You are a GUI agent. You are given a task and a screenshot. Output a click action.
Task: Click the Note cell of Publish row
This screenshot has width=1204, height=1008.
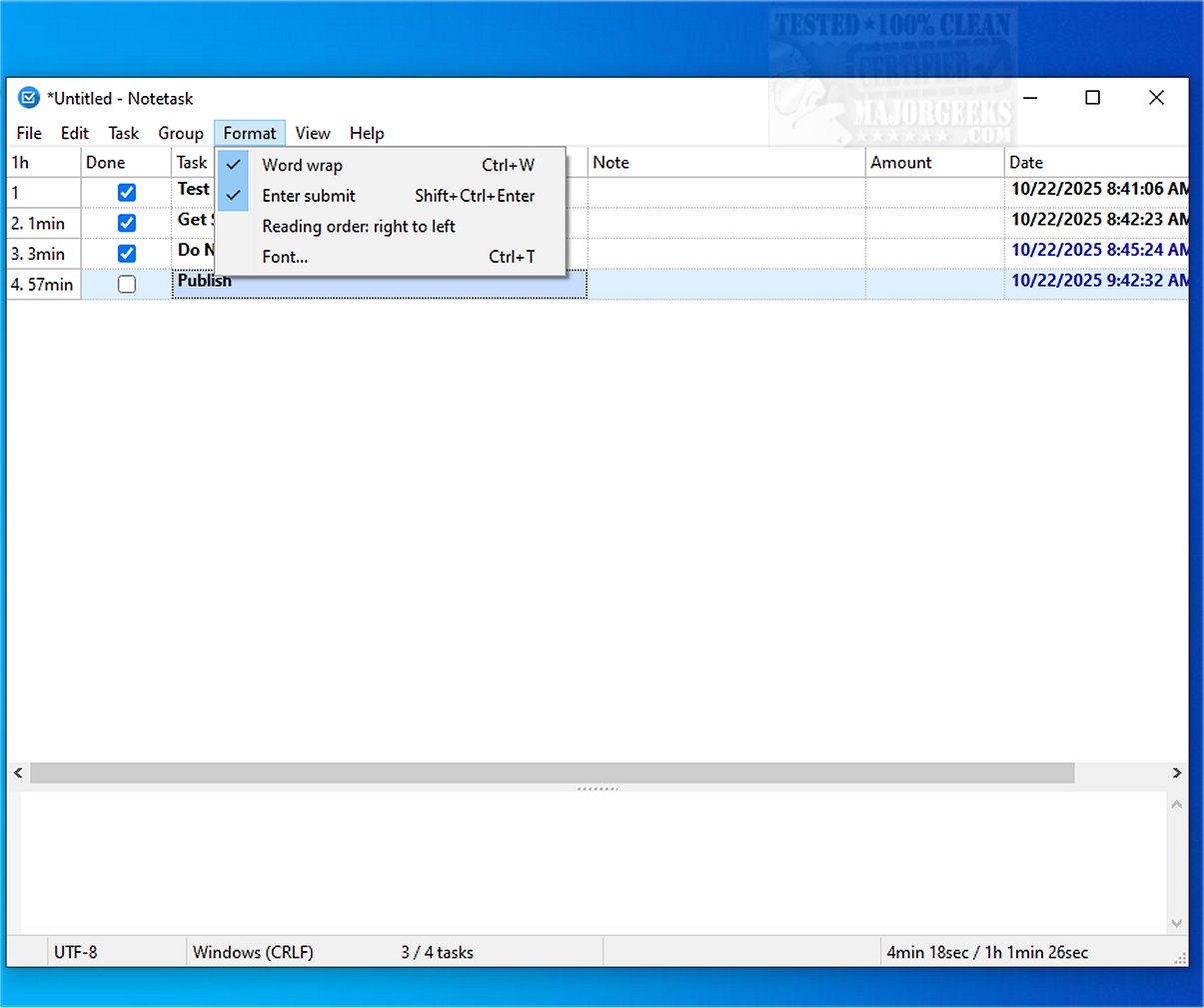pyautogui.click(x=726, y=285)
